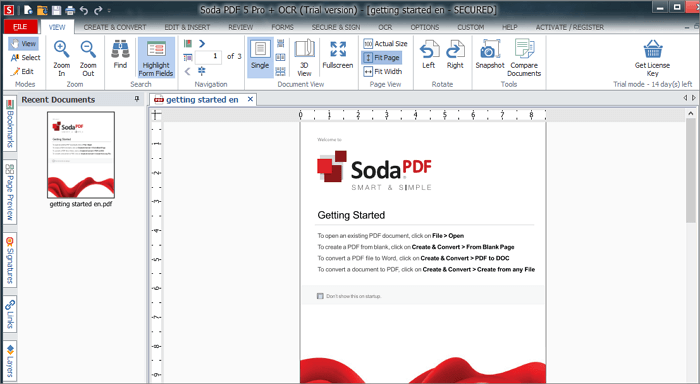Viewport: 700px width, 384px height.
Task: Click the Zoom Out magnifier
Action: click(88, 58)
